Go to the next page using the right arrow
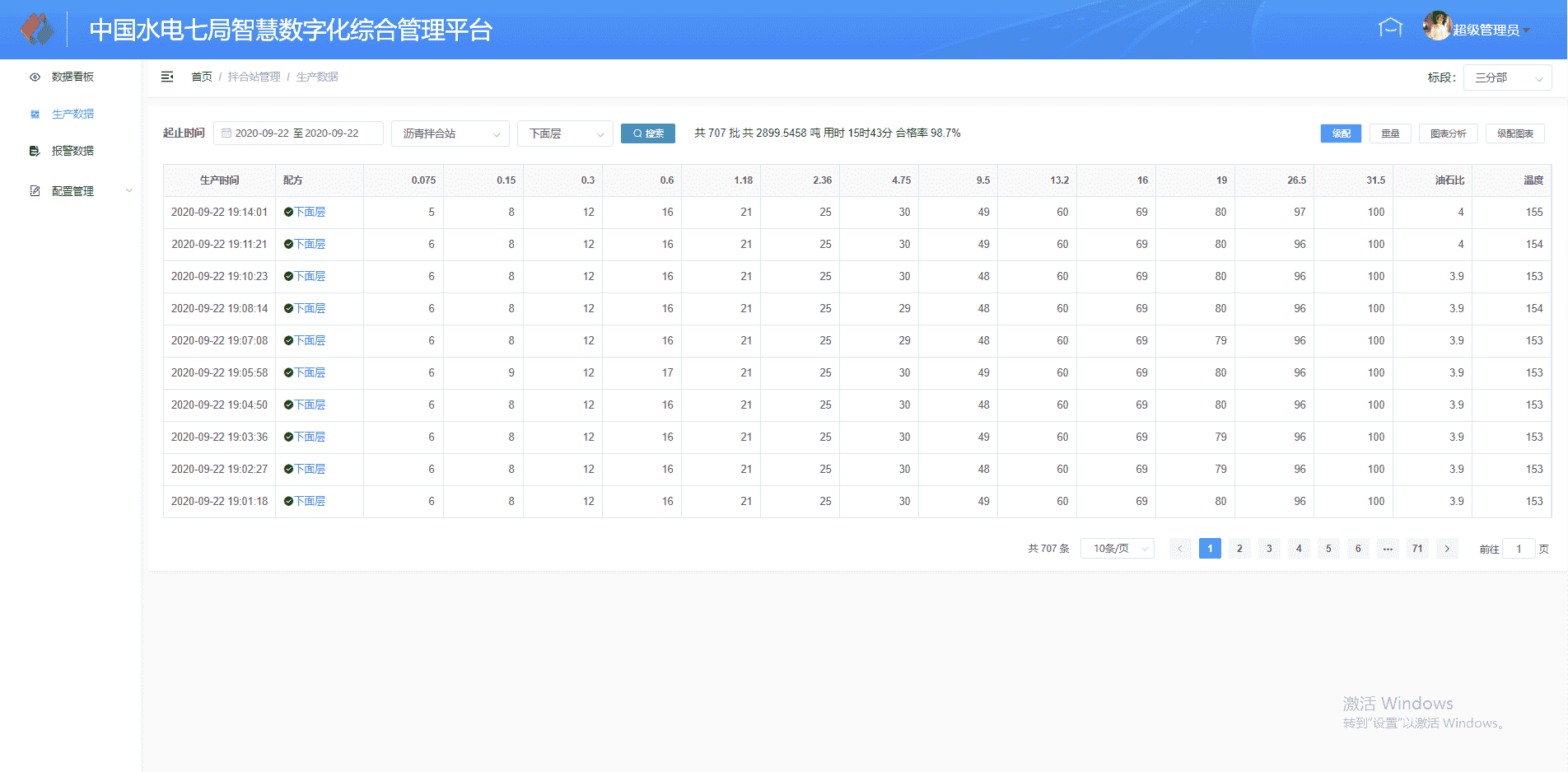The width and height of the screenshot is (1568, 772). tap(1447, 549)
